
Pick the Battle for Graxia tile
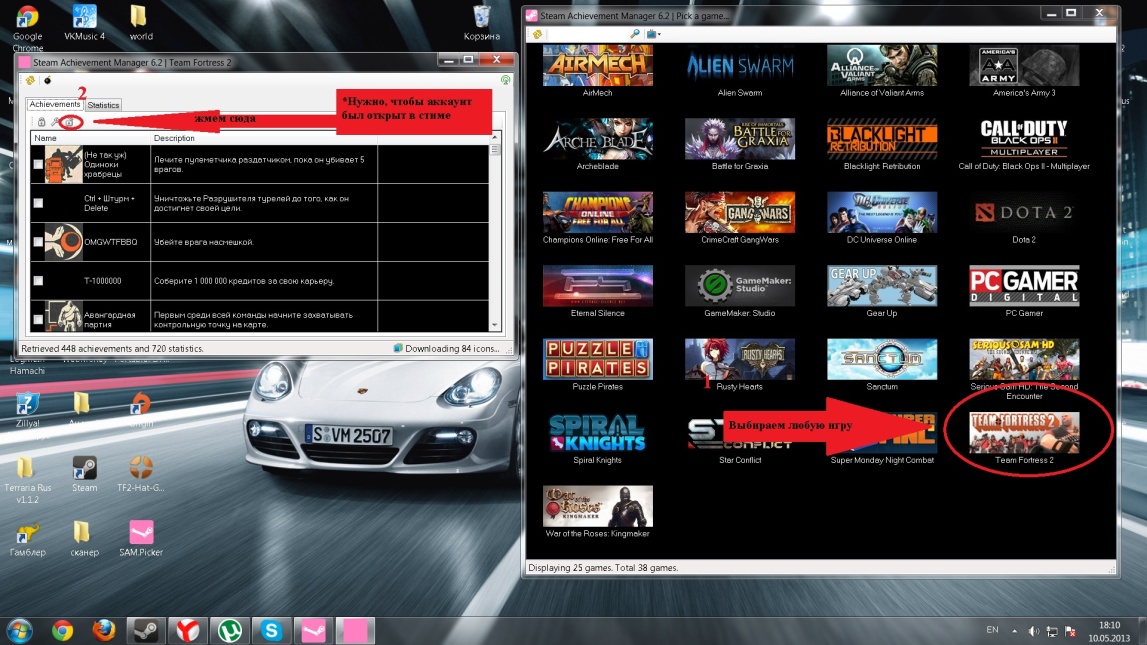click(x=740, y=139)
